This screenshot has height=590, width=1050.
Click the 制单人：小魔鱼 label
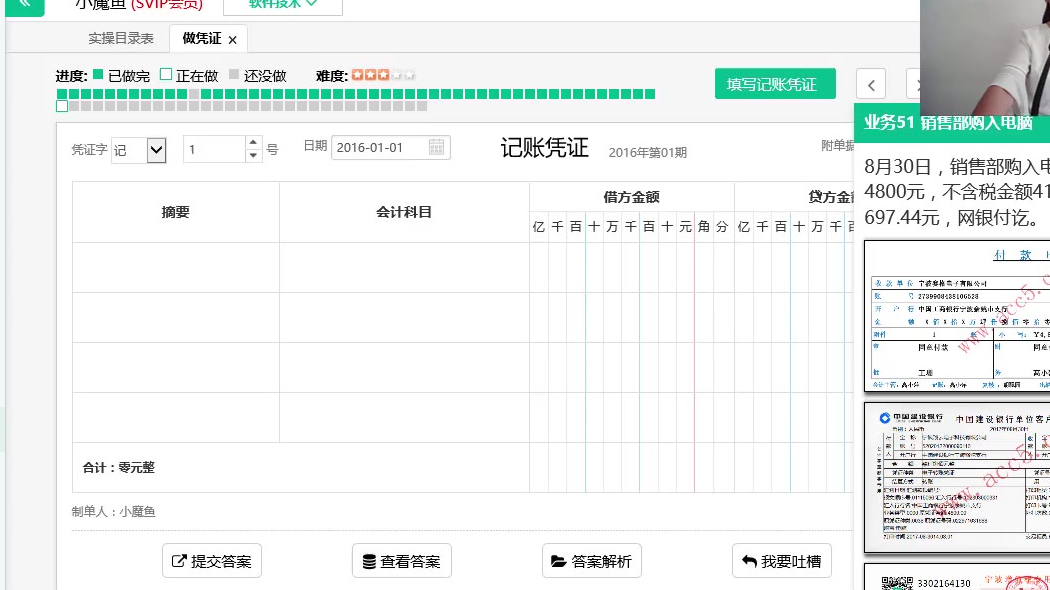[114, 512]
